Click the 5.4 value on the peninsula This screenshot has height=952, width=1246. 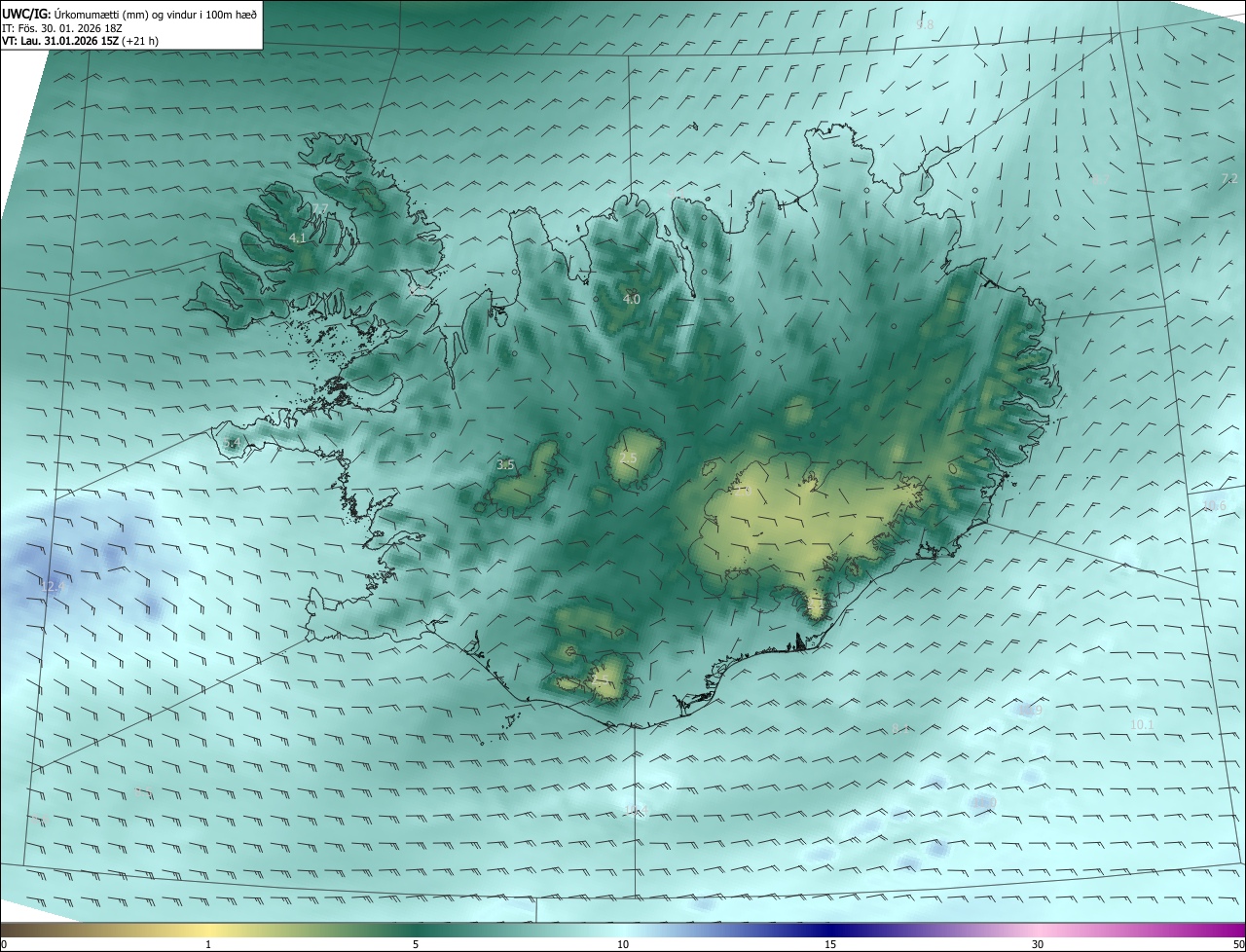point(232,443)
